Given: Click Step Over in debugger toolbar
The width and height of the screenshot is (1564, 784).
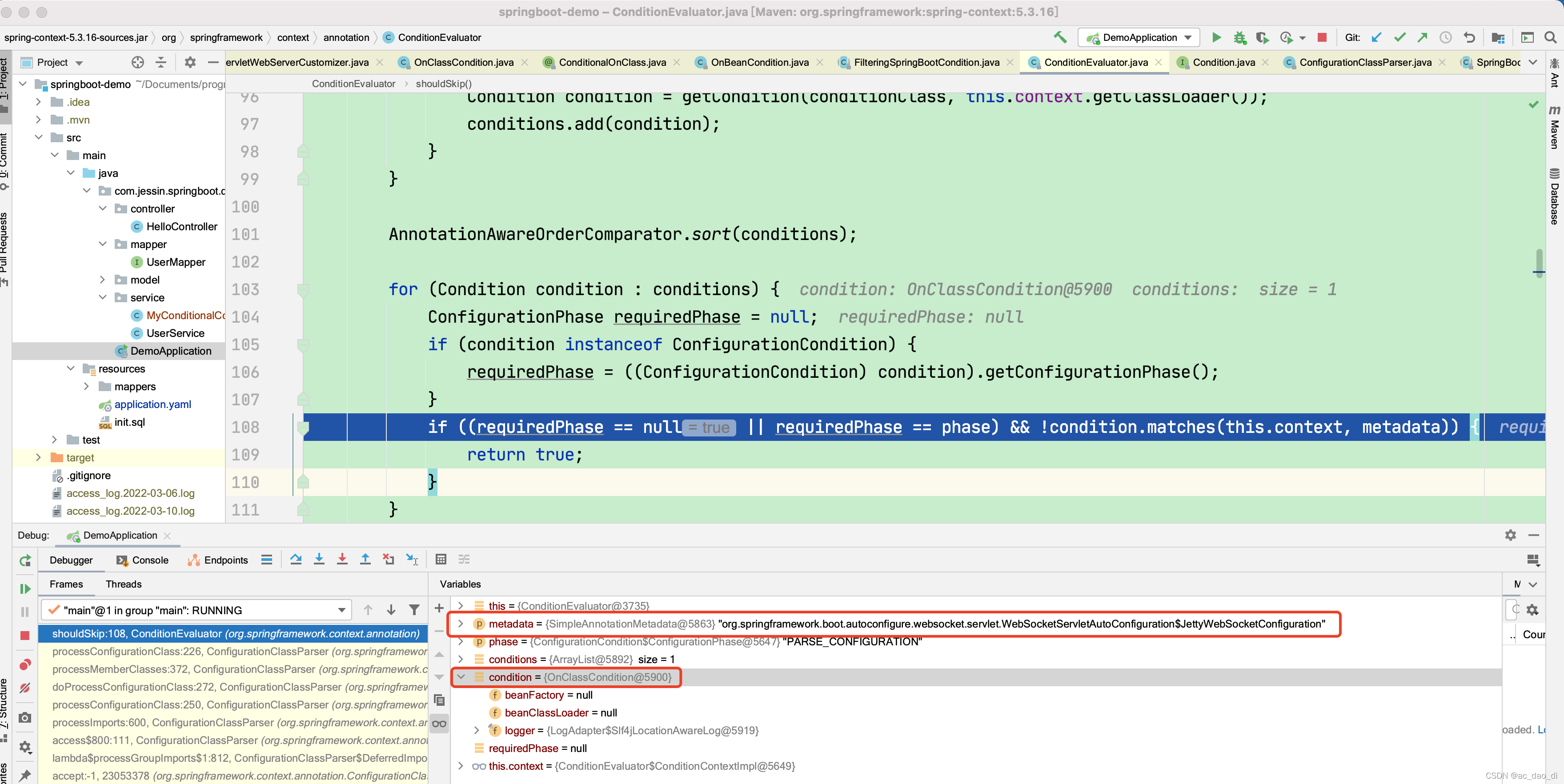Looking at the screenshot, I should coord(296,560).
